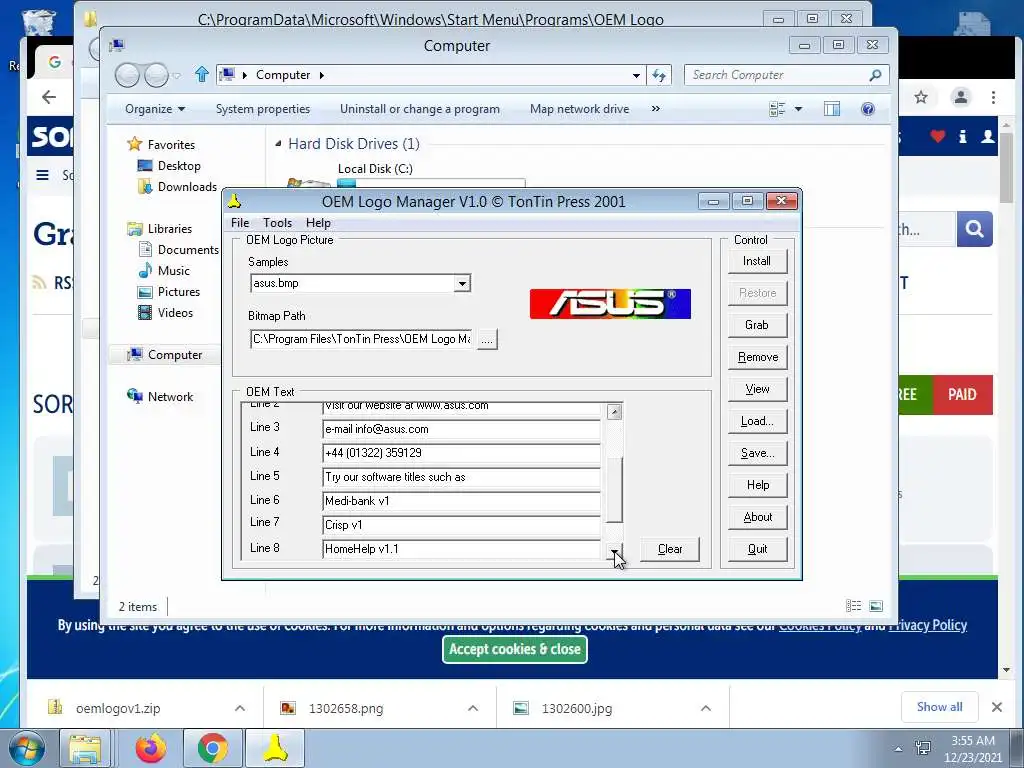Image resolution: width=1024 pixels, height=768 pixels.
Task: Click OEM Text scrollbar down arrow
Action: coord(614,552)
